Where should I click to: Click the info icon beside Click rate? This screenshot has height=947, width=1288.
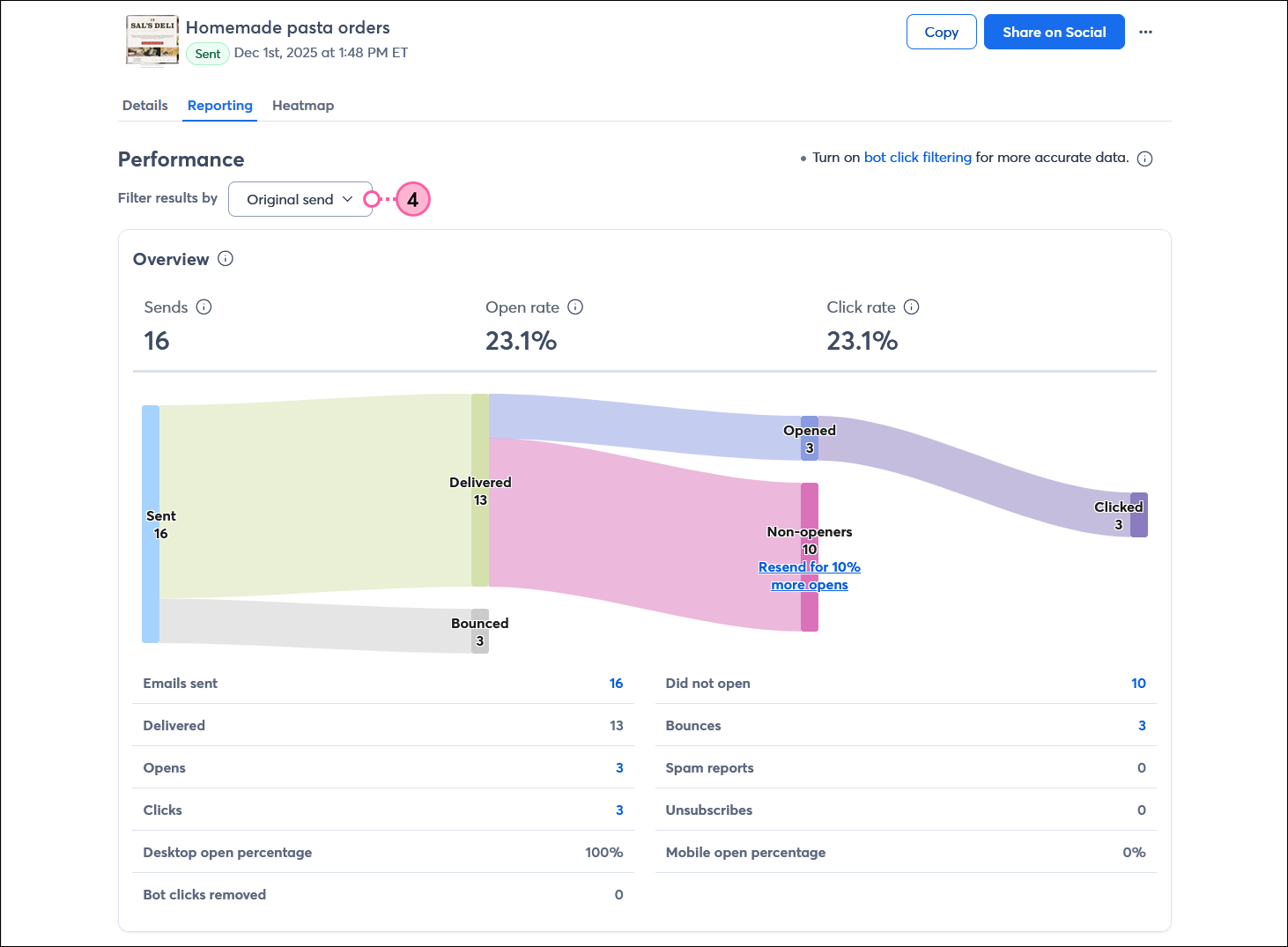[912, 307]
